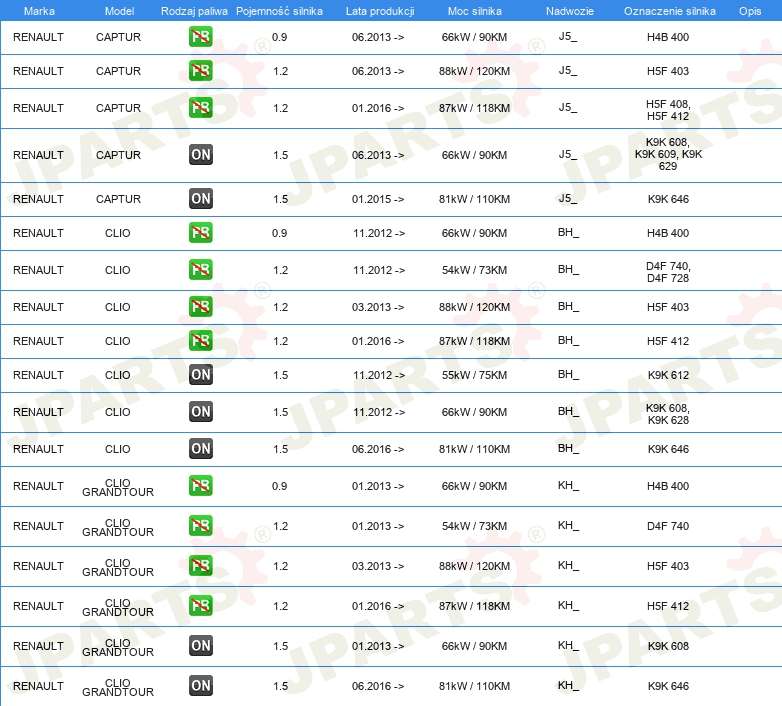The image size is (782, 706).
Task: Click the 03.2013 -> date in Clio BH_ row
Action: coord(378,307)
